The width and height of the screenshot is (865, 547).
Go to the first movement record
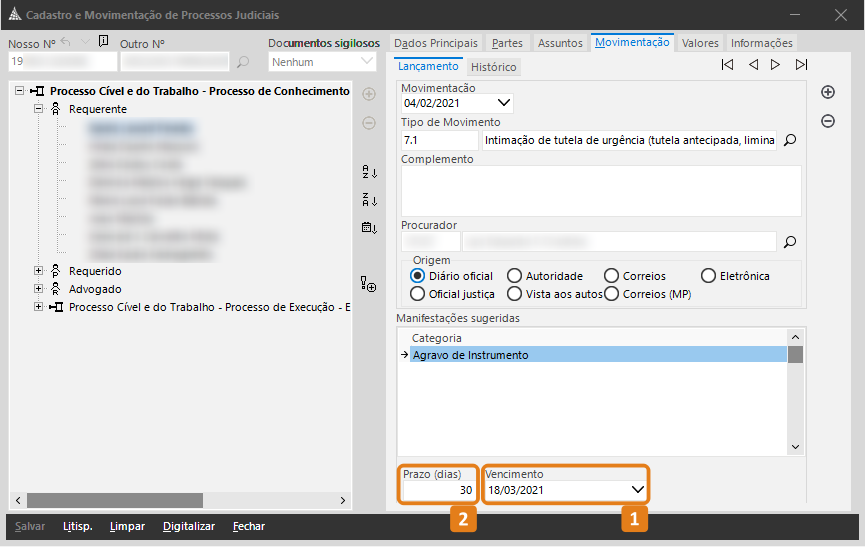[x=727, y=65]
